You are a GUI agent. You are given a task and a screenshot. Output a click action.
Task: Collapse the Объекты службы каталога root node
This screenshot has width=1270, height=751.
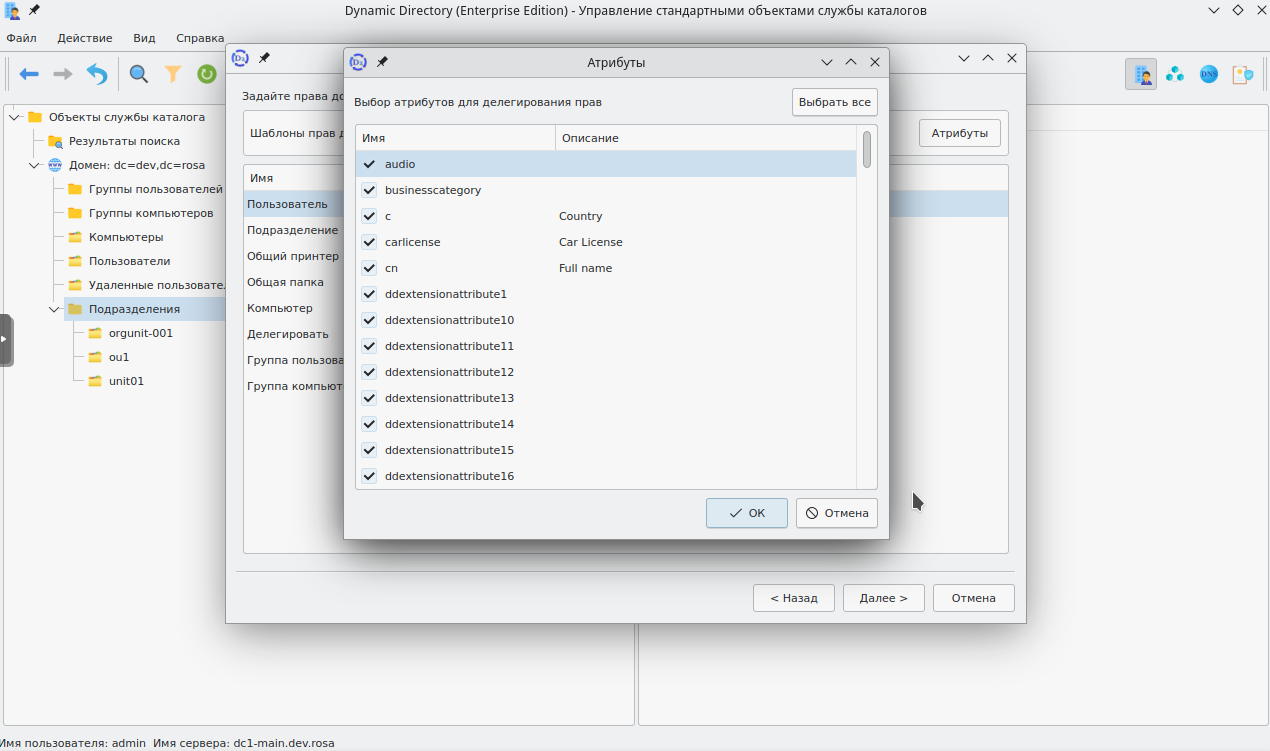[14, 117]
